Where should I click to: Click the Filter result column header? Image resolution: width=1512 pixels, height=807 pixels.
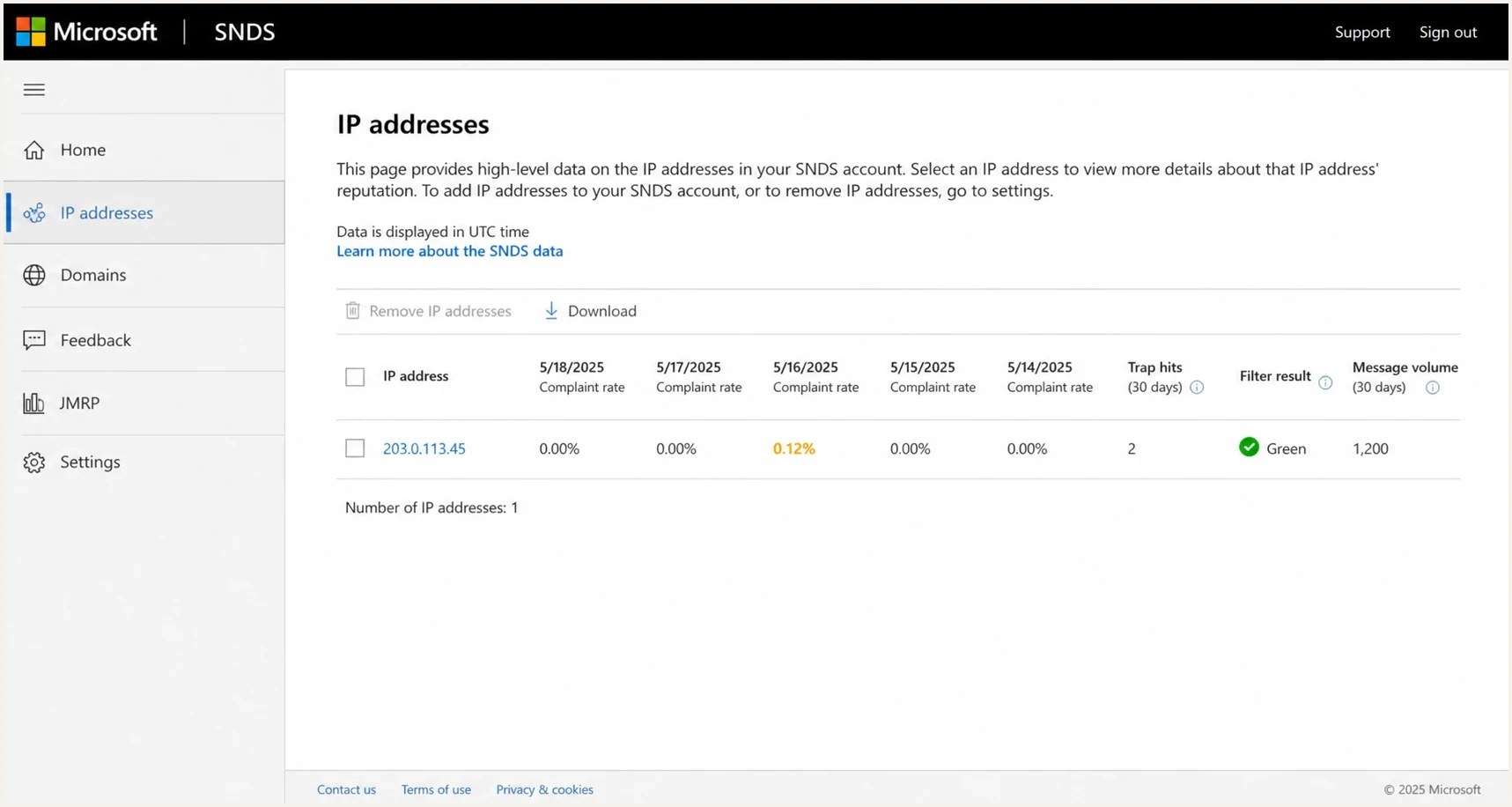point(1275,376)
